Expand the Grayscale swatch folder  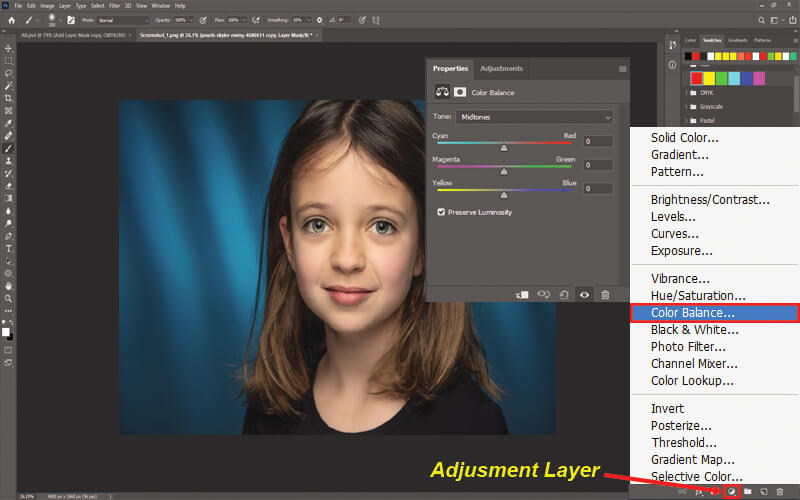tap(686, 107)
